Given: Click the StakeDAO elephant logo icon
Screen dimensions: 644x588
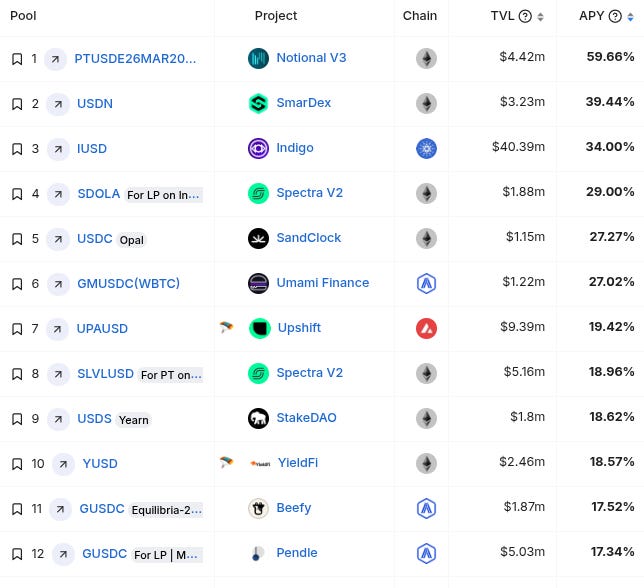Looking at the screenshot, I should pos(258,418).
